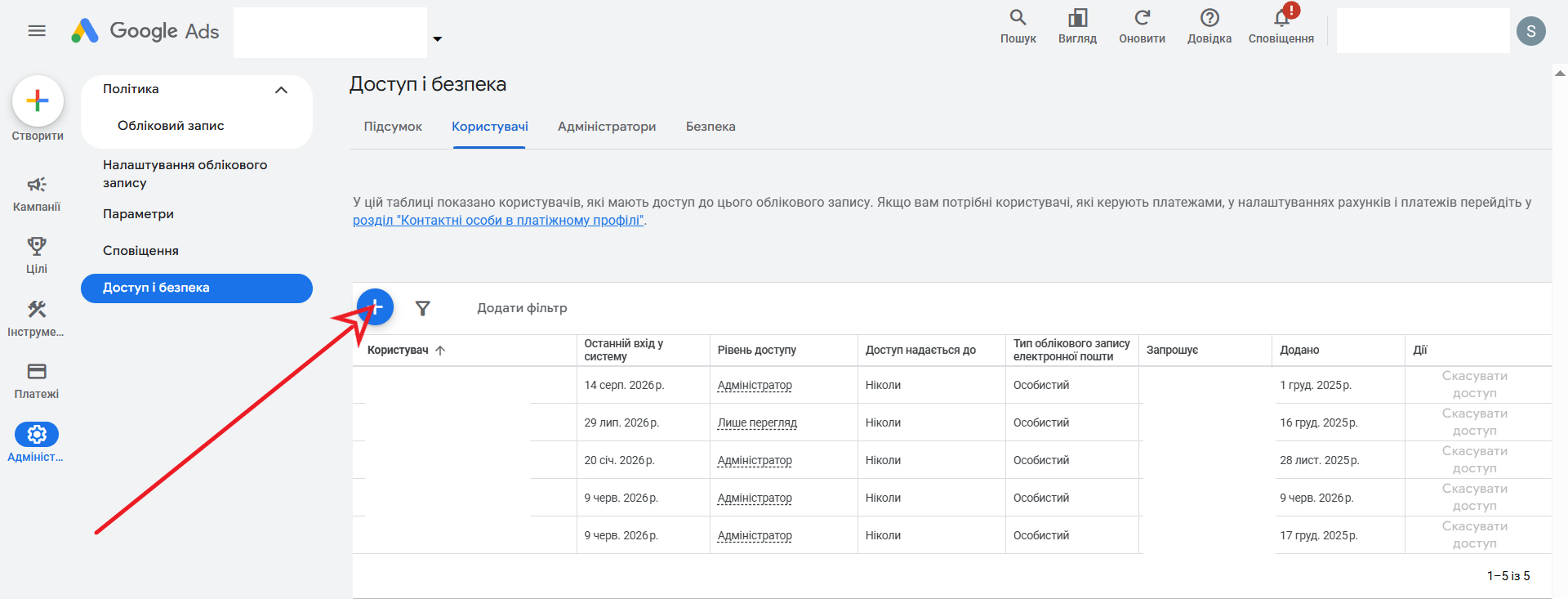This screenshot has width=1568, height=599.
Task: Click the 29 лип. 2026 р. cell
Action: [x=621, y=423]
